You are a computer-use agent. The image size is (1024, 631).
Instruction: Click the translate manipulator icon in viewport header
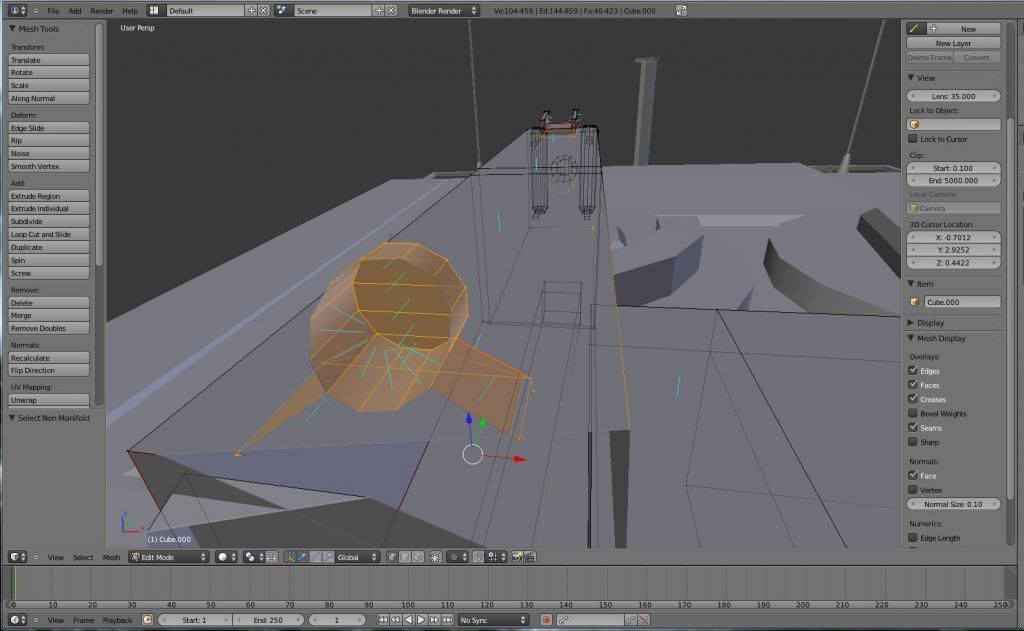pyautogui.click(x=302, y=557)
